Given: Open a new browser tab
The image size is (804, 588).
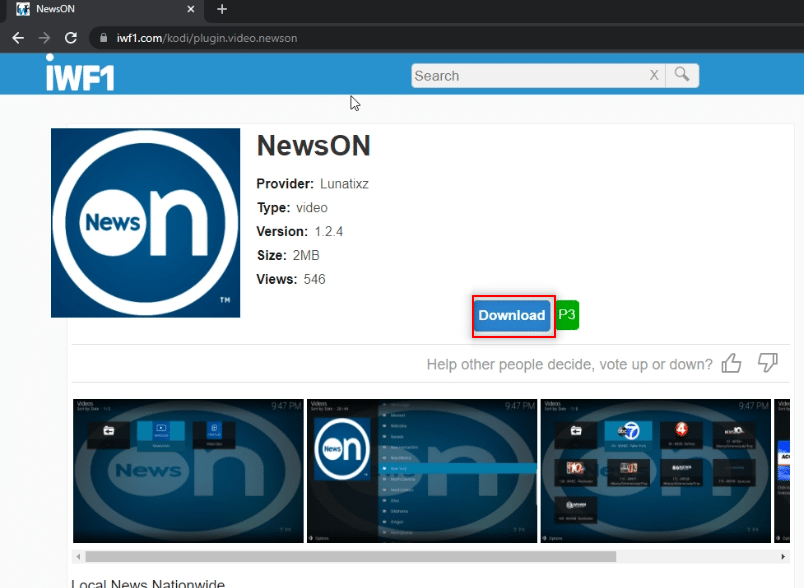Looking at the screenshot, I should pos(222,9).
